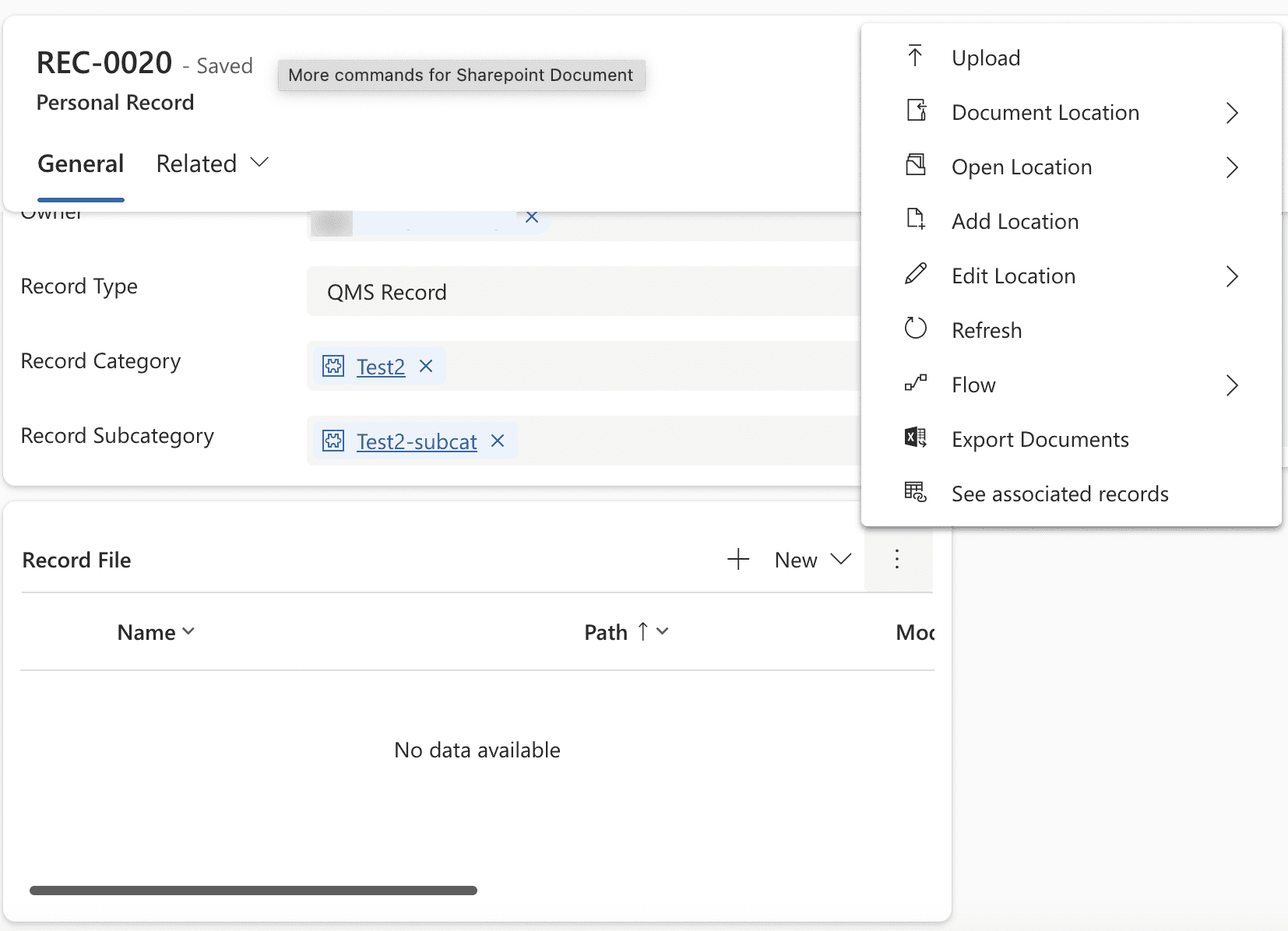Click the Add Location page icon
The height and width of the screenshot is (931, 1288).
point(916,220)
